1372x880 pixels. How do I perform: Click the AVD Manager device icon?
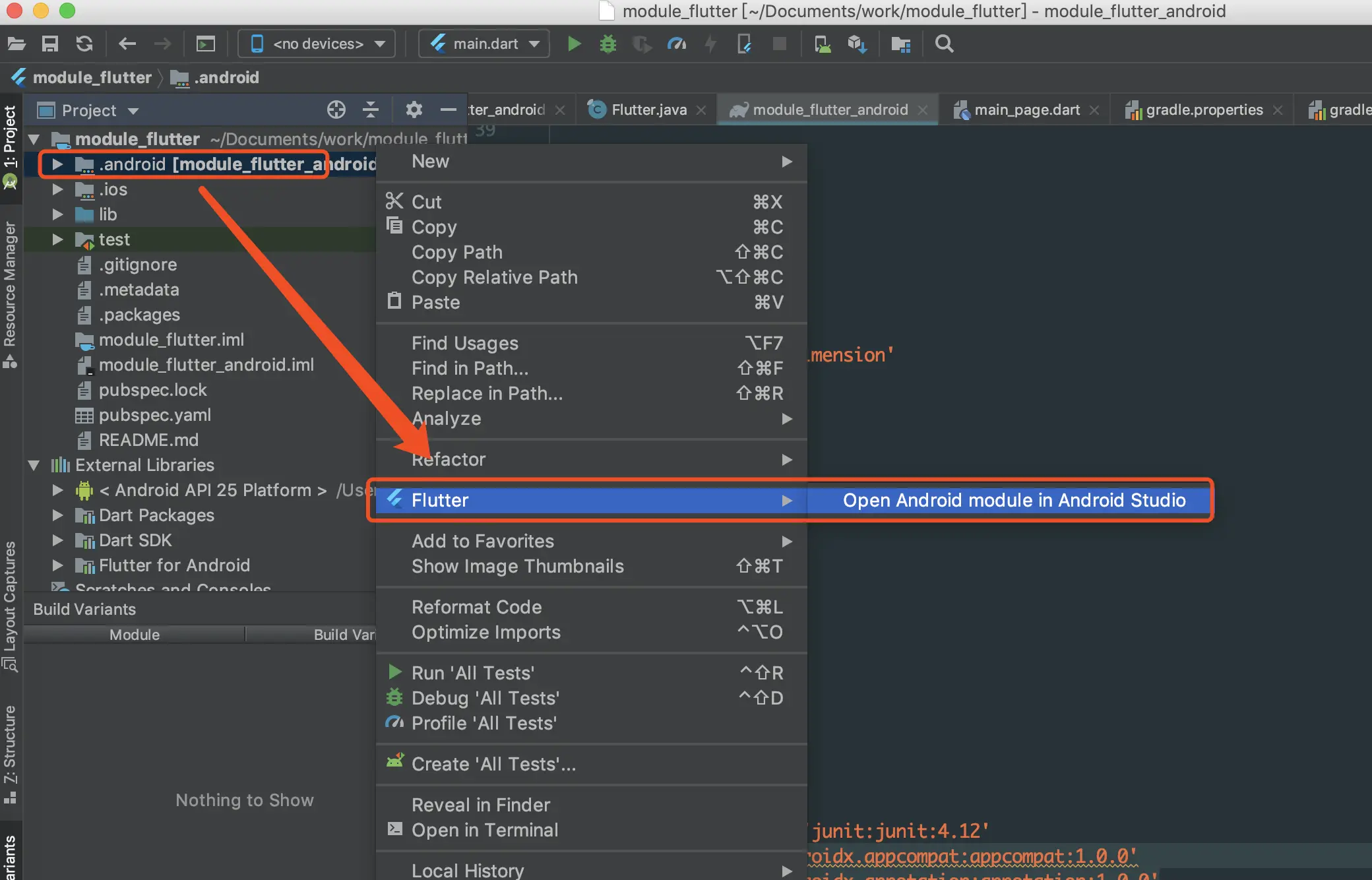823,44
